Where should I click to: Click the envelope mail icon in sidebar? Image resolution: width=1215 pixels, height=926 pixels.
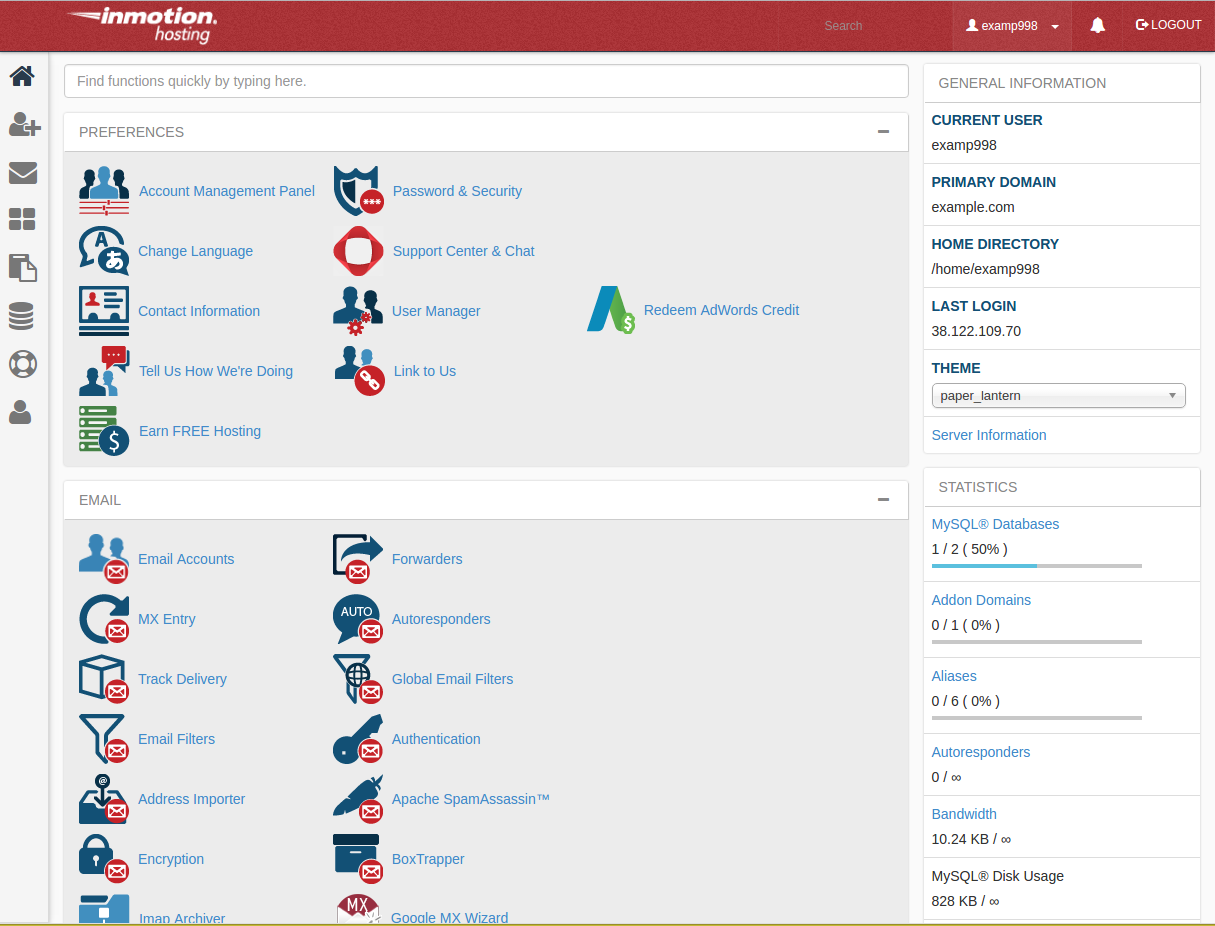click(22, 173)
